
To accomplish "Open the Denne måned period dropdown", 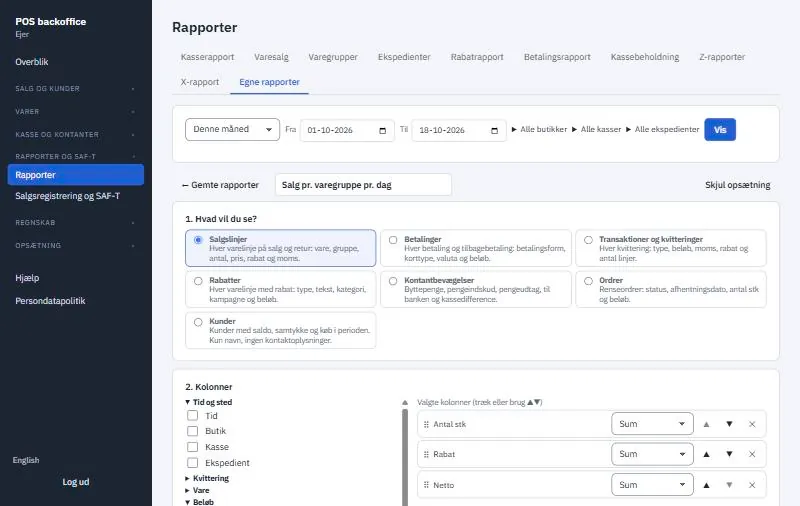I will point(232,130).
